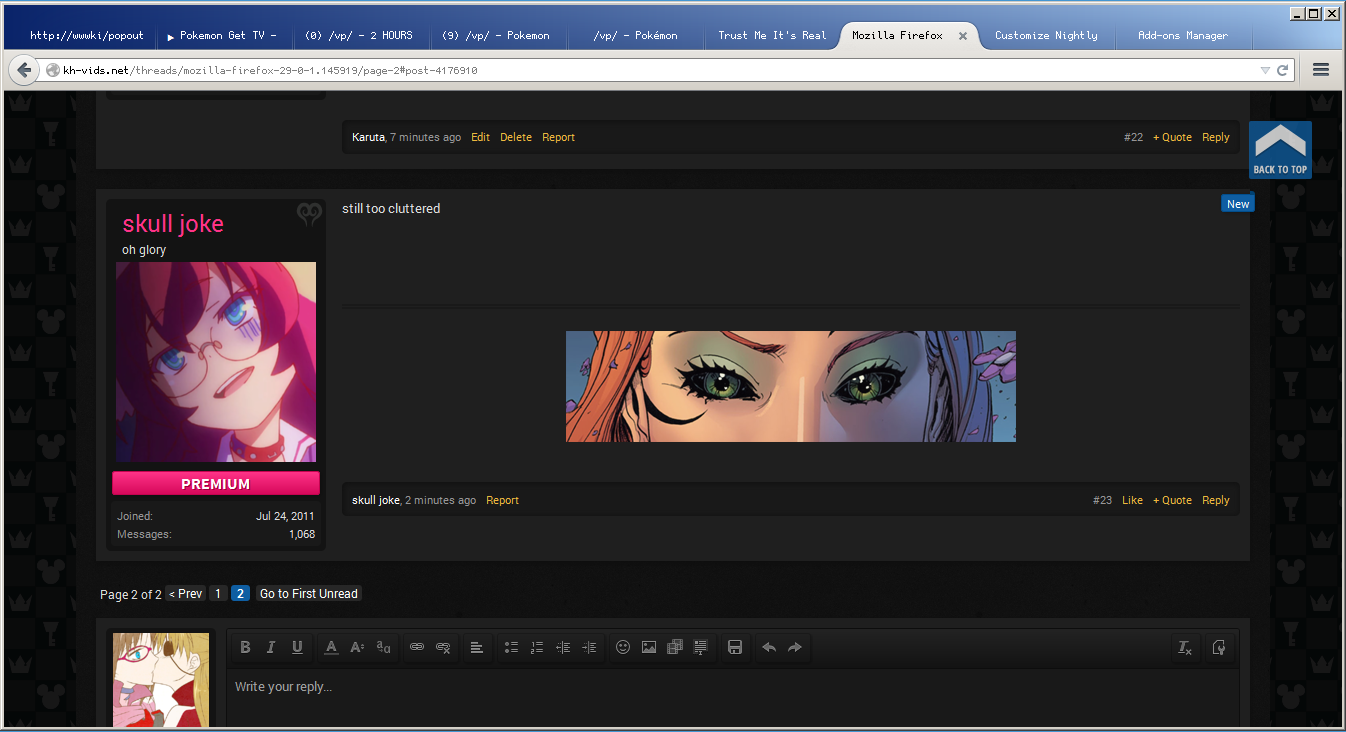Insert an image into the reply
The height and width of the screenshot is (732, 1346).
pyautogui.click(x=649, y=647)
